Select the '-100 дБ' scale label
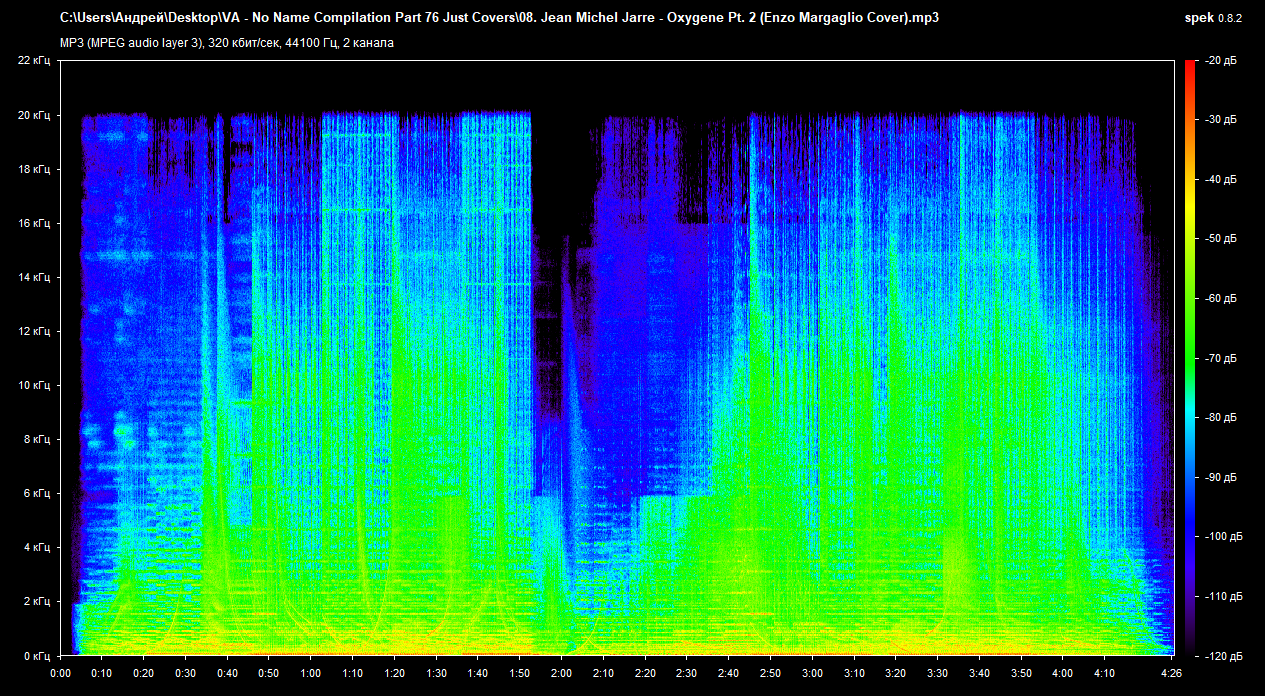Screen dimensions: 1265x696 pos(1223,536)
